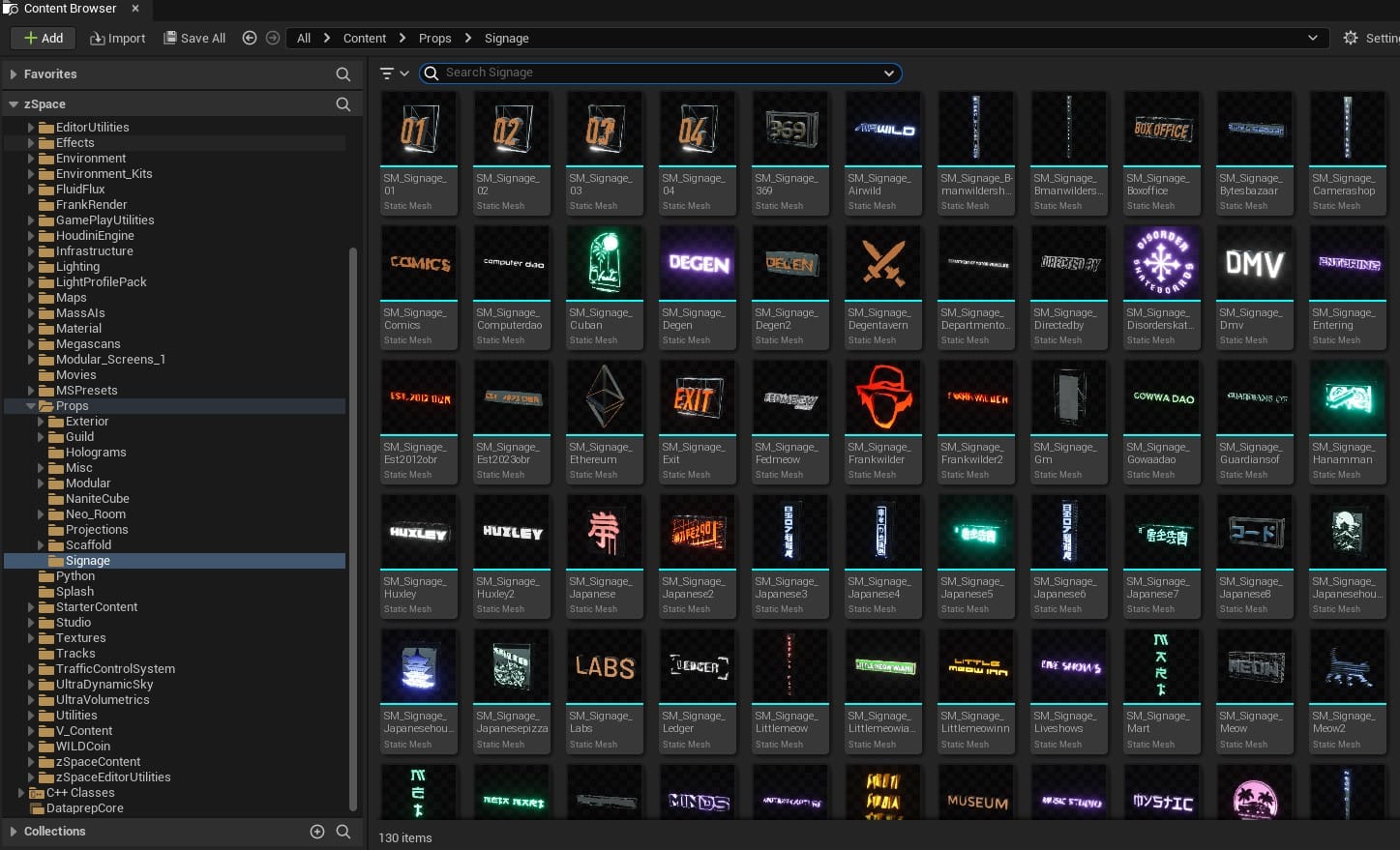Collapse the Props folder tree node
The width and height of the screenshot is (1400, 850).
32,406
